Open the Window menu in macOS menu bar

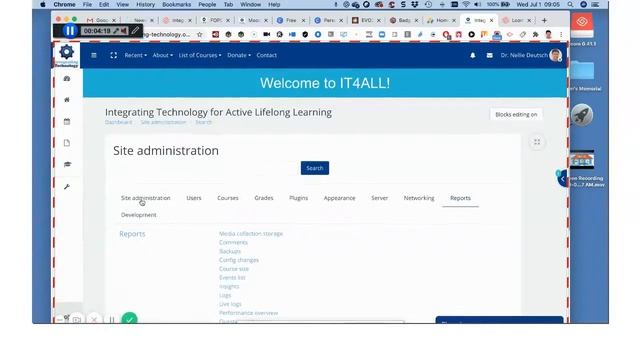250,4
